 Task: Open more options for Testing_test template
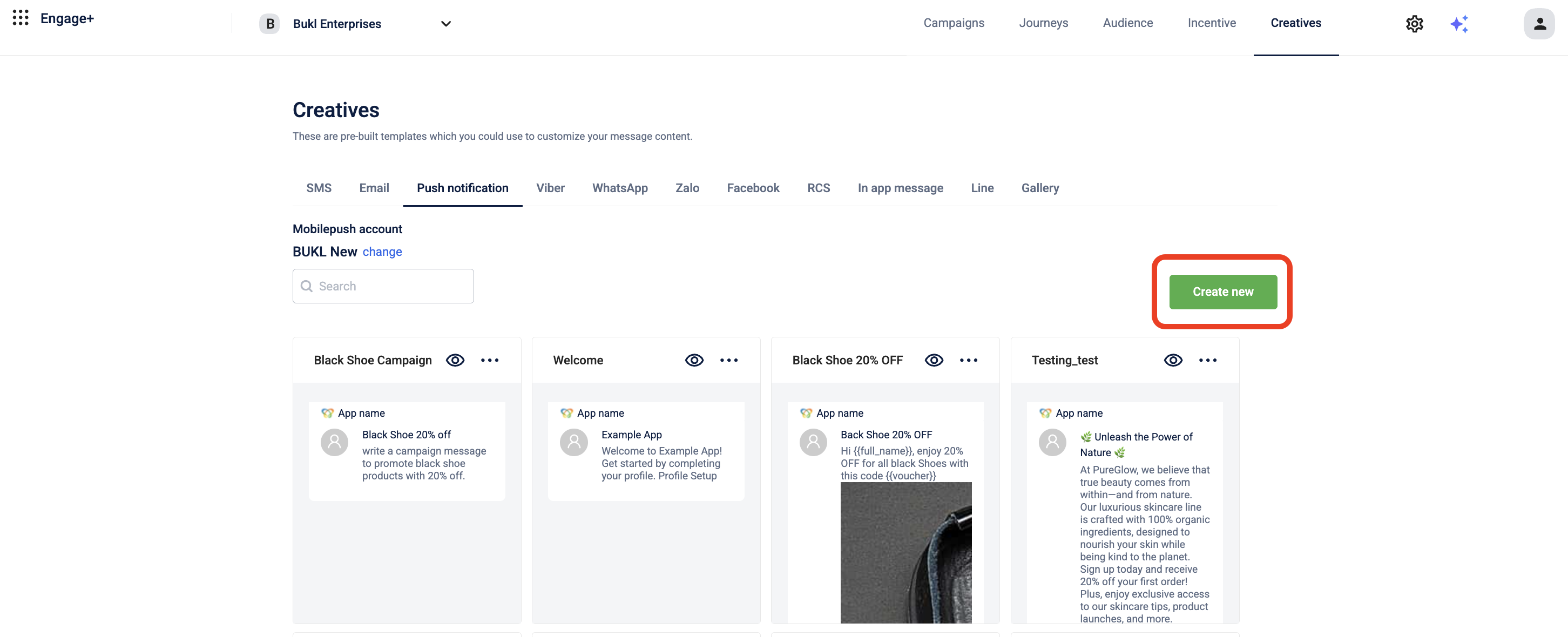(x=1208, y=360)
